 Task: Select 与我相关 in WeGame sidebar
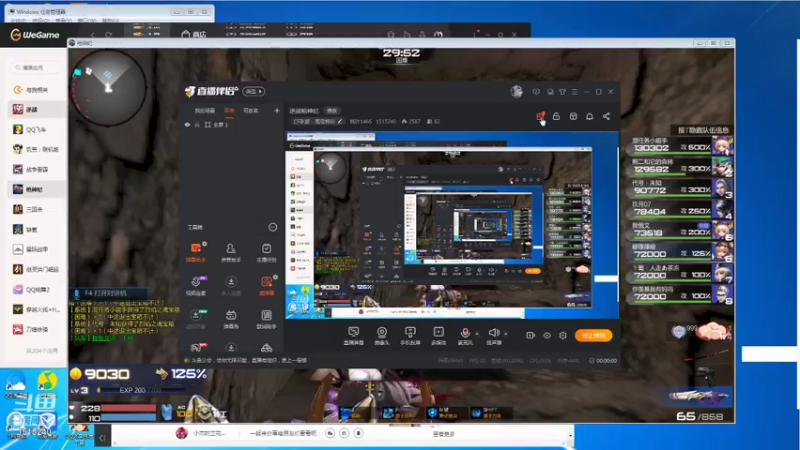tap(37, 90)
